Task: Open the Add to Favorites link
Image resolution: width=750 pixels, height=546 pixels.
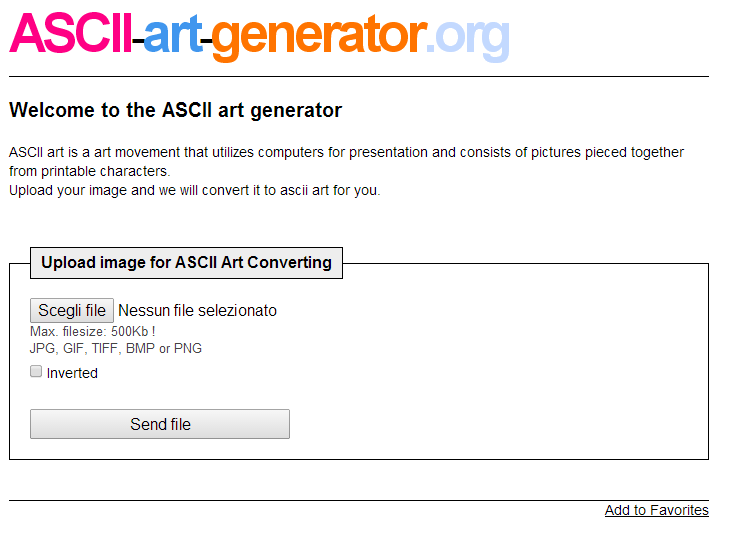Action: pyautogui.click(x=657, y=510)
